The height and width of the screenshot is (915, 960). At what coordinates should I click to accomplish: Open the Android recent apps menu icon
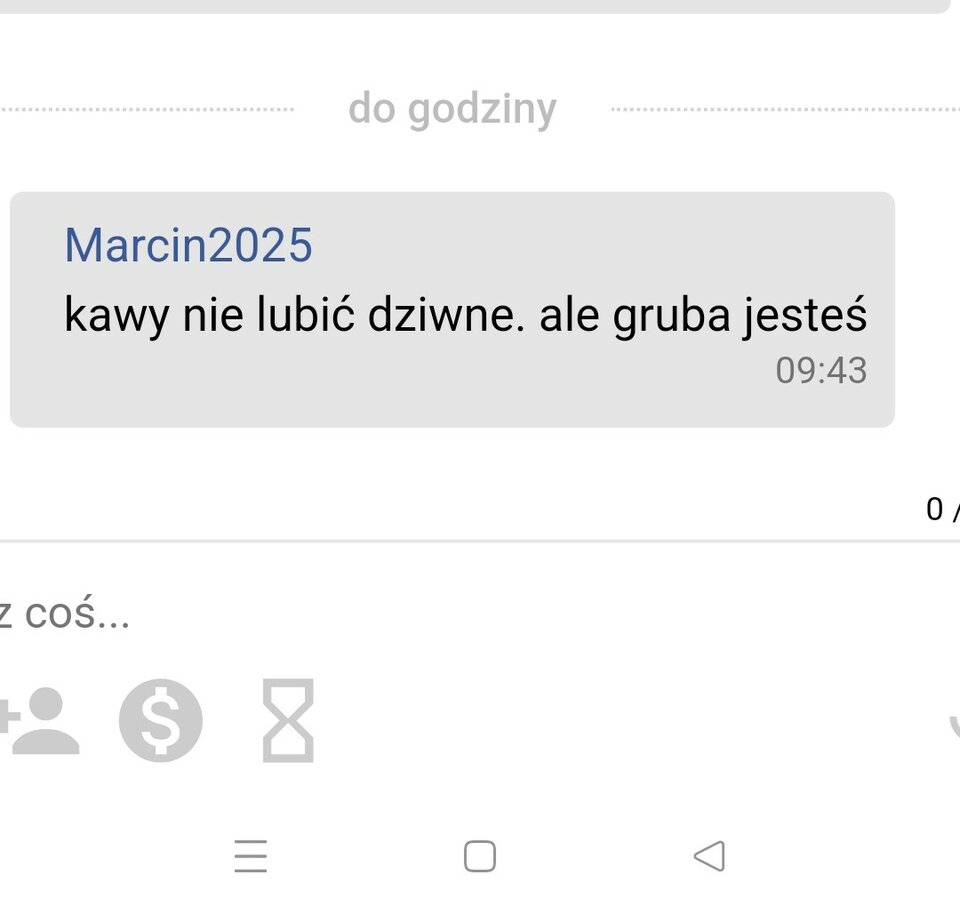(x=251, y=856)
